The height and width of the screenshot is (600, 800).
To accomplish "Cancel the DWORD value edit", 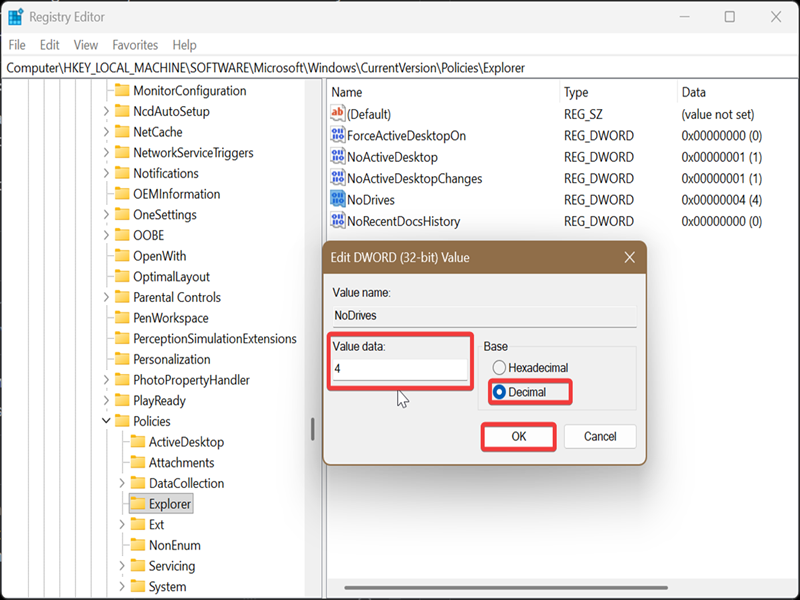I will click(x=600, y=436).
